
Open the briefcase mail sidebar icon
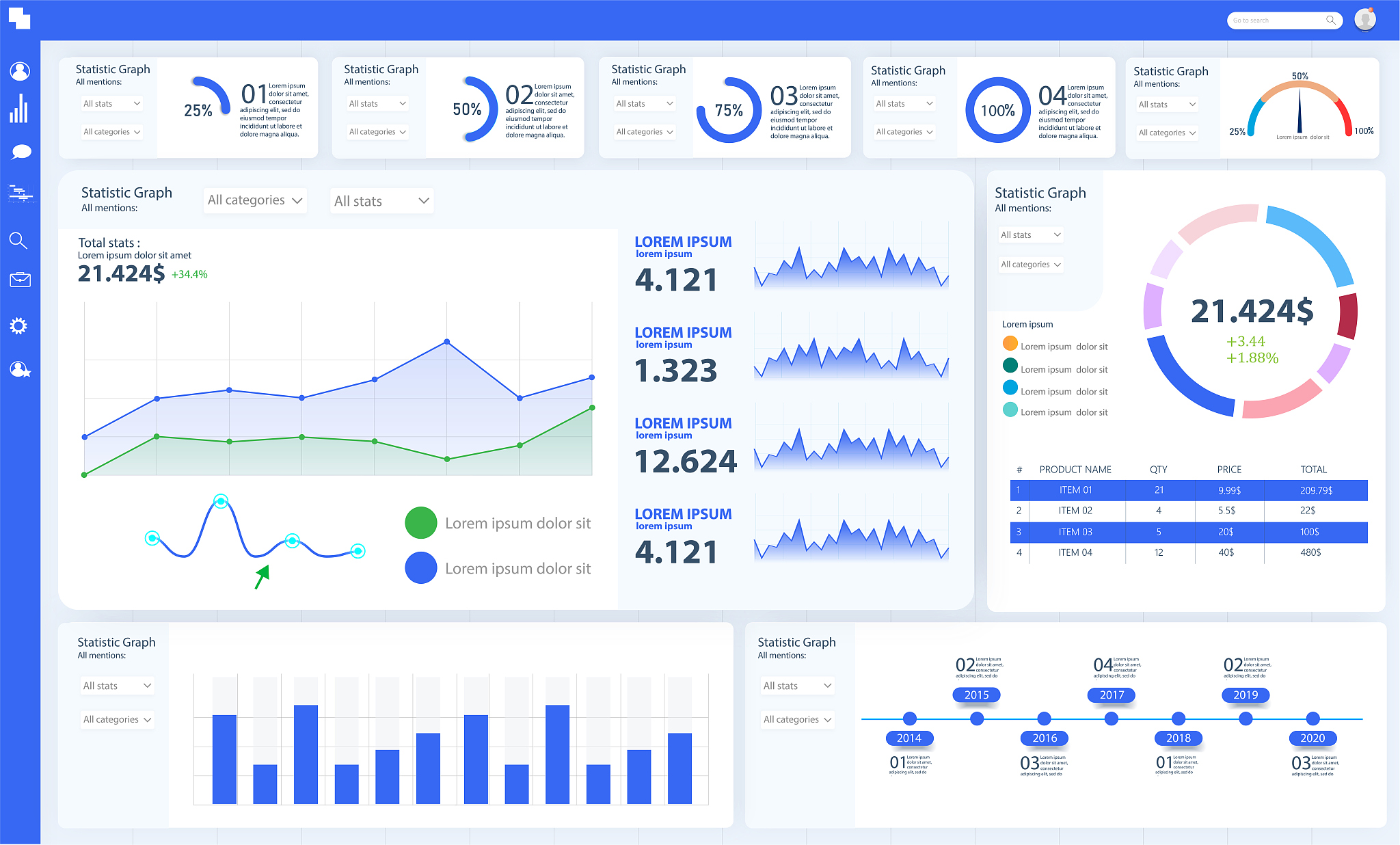point(20,280)
